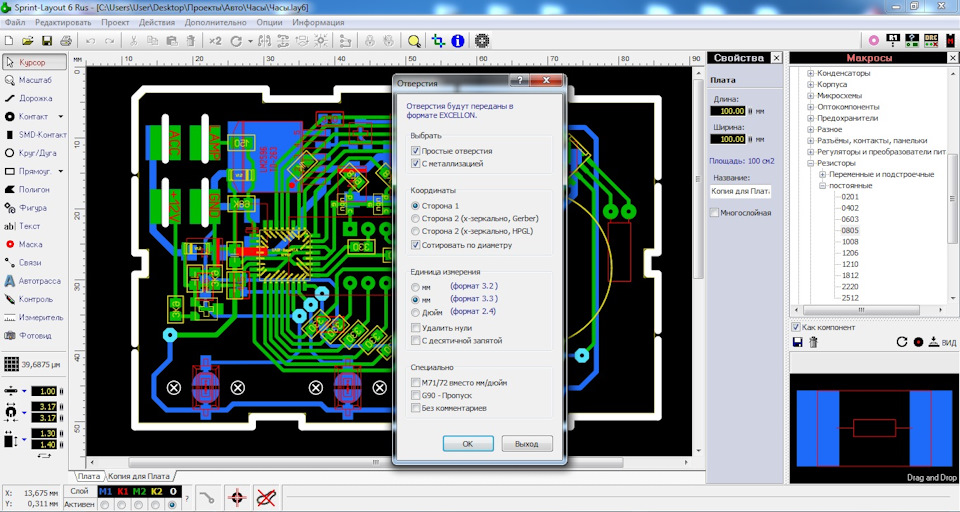Enable G90 - Пропуск checkbox
This screenshot has width=960, height=512.
point(416,396)
